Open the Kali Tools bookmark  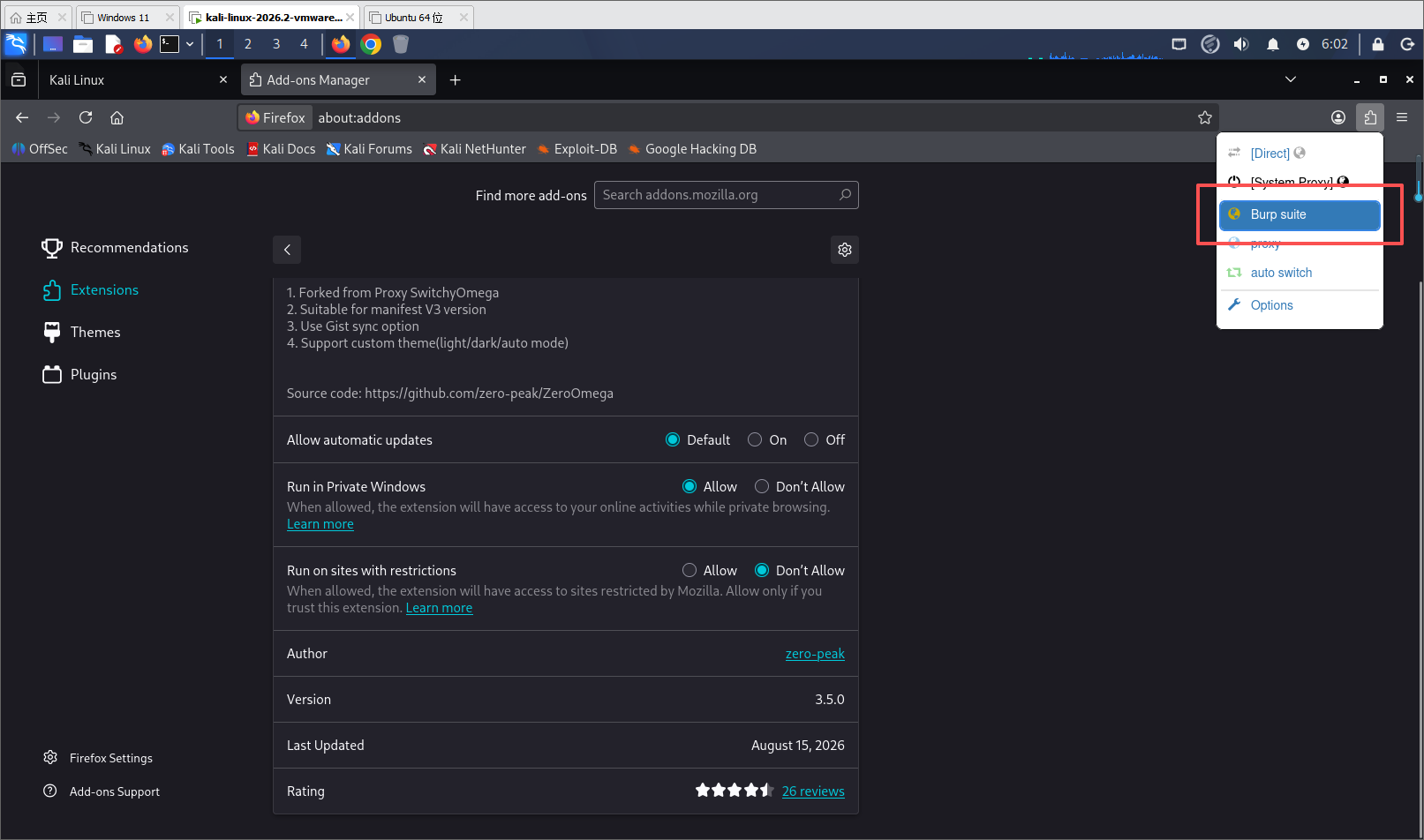198,149
